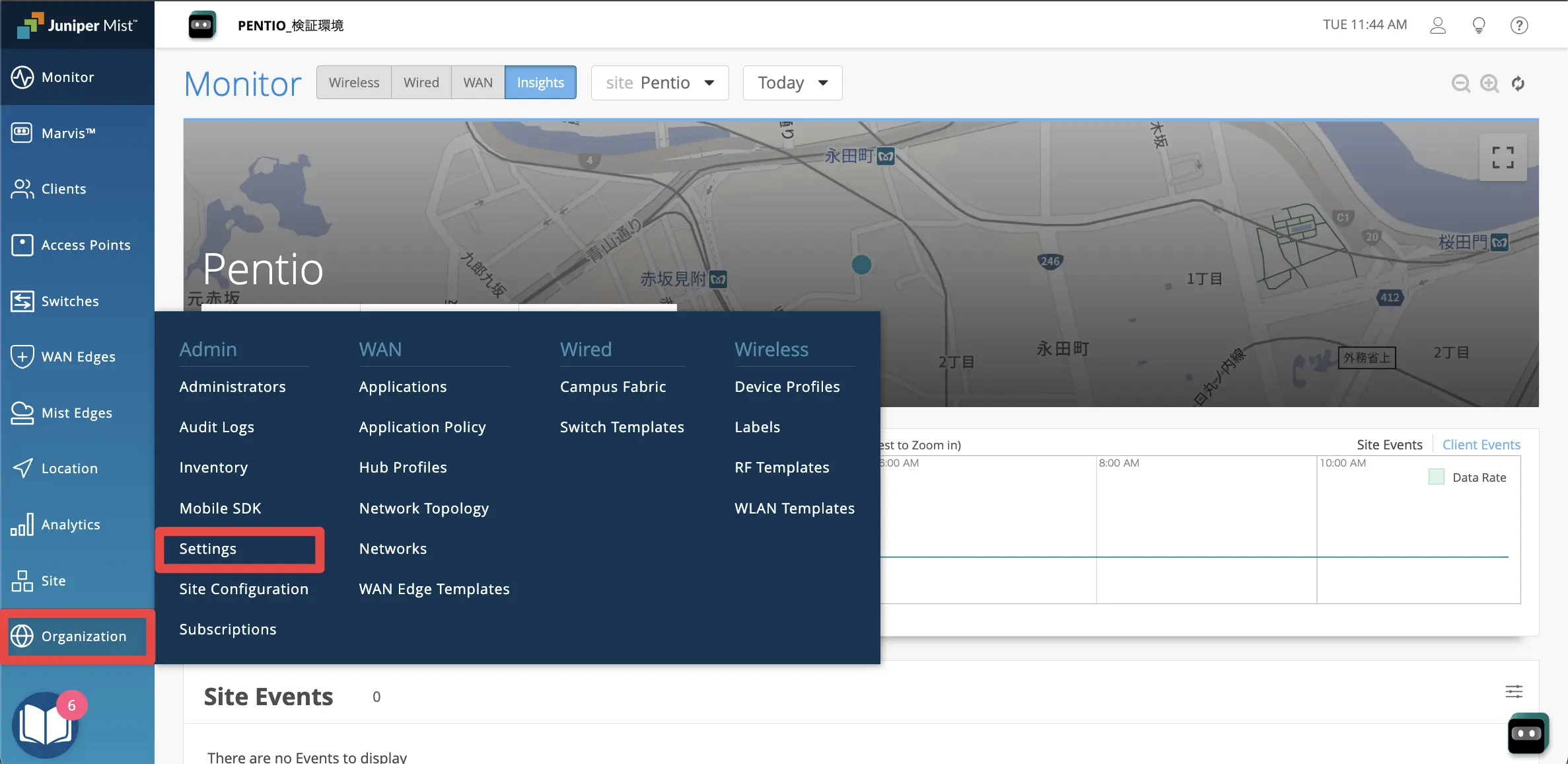The width and height of the screenshot is (1568, 764).
Task: Open Mist Edges in the sidebar
Action: 77,413
